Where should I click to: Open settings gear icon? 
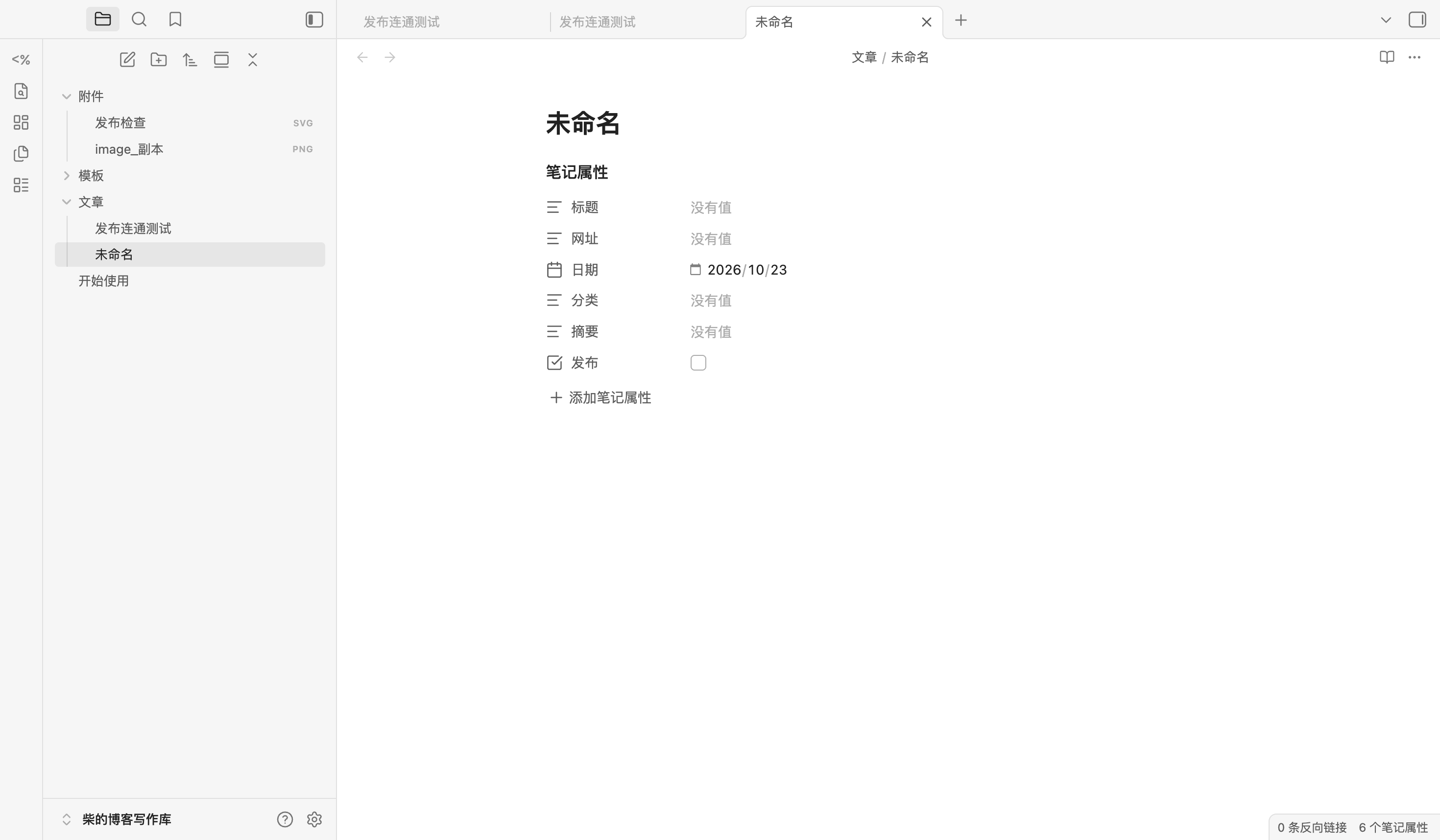314,819
